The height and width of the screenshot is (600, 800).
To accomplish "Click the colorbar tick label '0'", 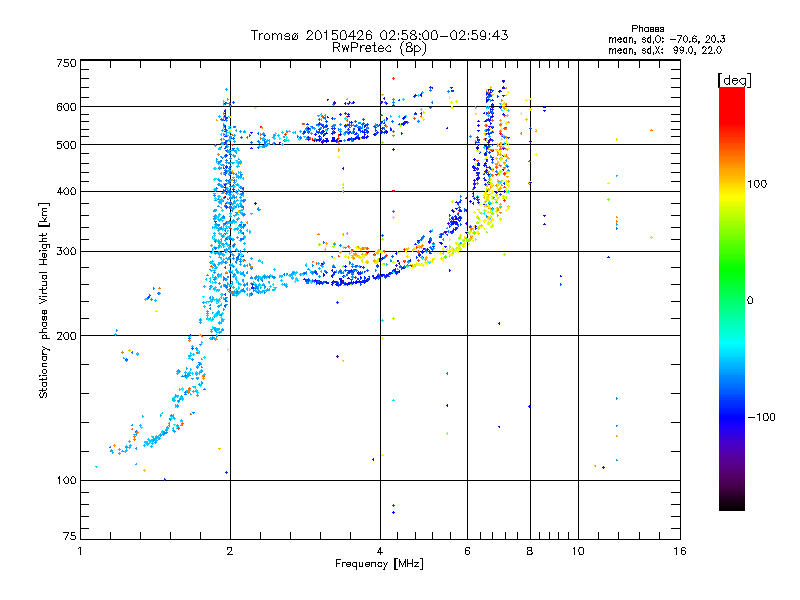I will coord(750,301).
